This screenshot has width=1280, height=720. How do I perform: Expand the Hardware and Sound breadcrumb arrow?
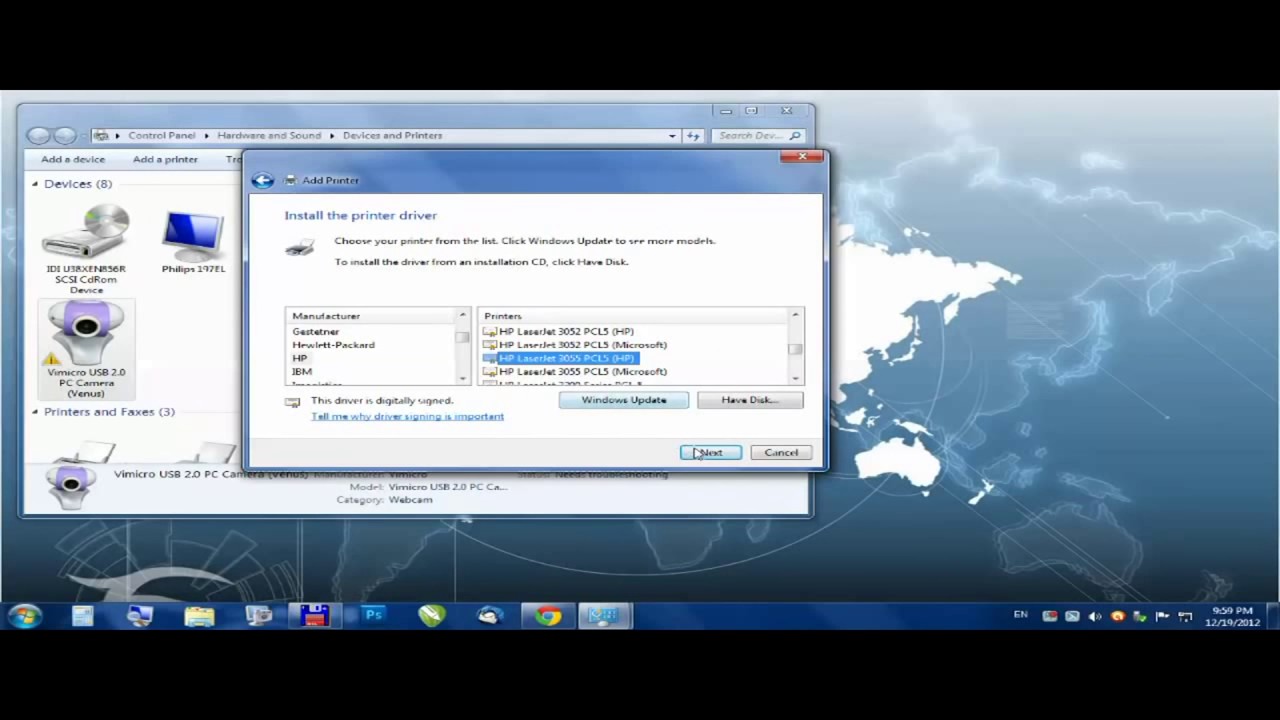click(333, 135)
